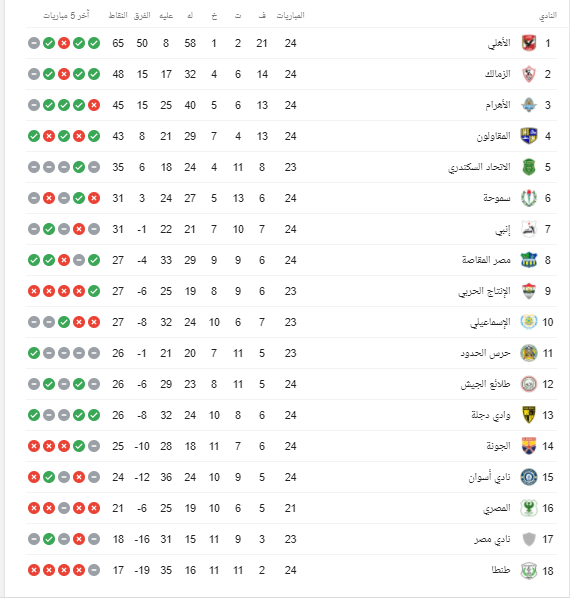Click the طنطا team name in last row
This screenshot has height=602, width=570.
point(501,570)
